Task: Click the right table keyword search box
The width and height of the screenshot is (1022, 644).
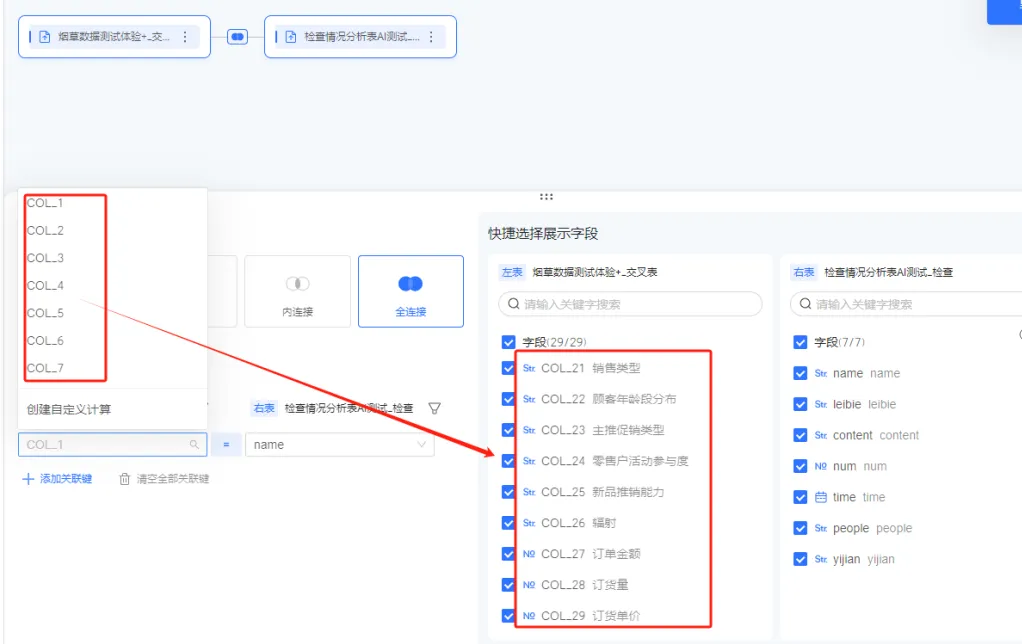Action: [906, 304]
